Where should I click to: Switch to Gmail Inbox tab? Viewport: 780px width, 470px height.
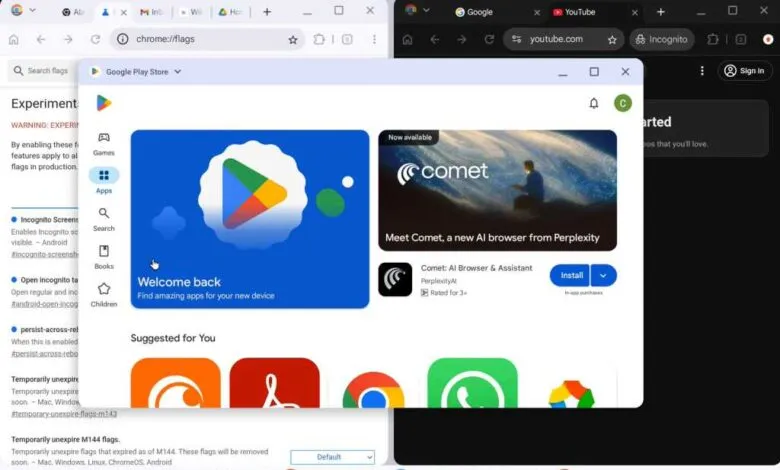pos(152,12)
